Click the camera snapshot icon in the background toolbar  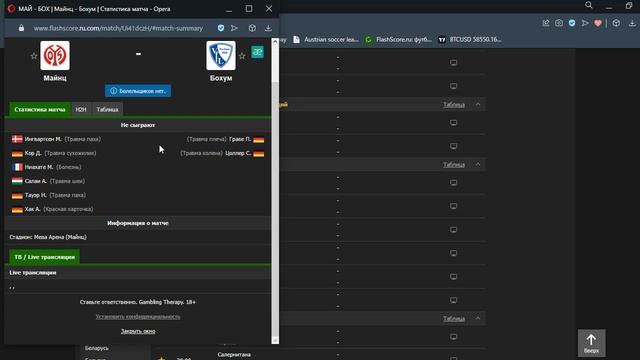pyautogui.click(x=559, y=23)
